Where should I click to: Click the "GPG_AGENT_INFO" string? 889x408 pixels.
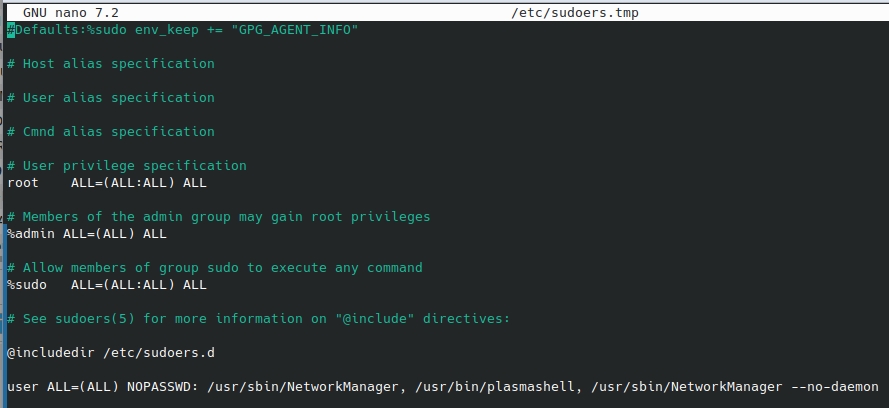point(295,29)
